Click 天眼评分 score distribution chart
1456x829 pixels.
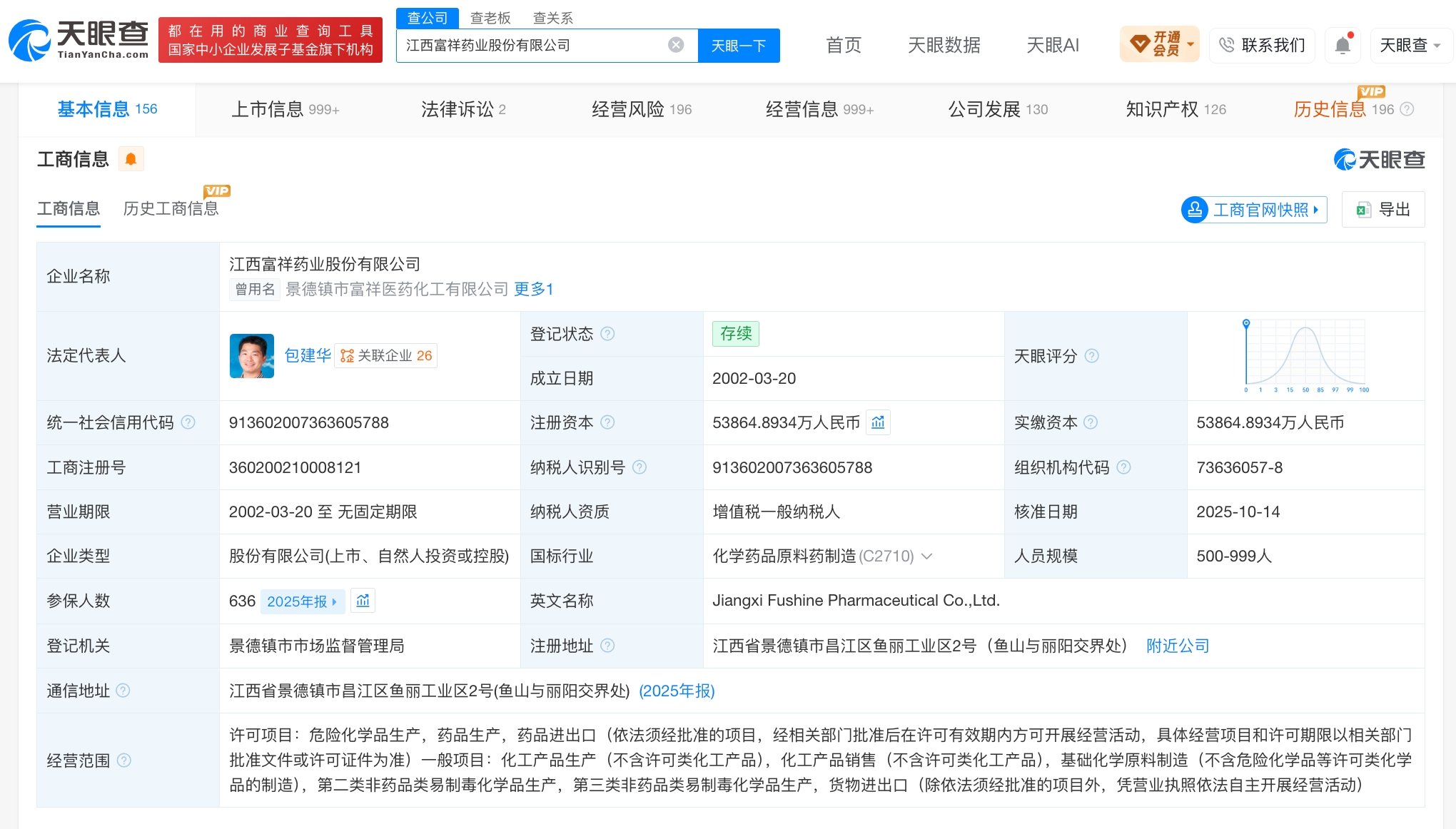pyautogui.click(x=1305, y=356)
